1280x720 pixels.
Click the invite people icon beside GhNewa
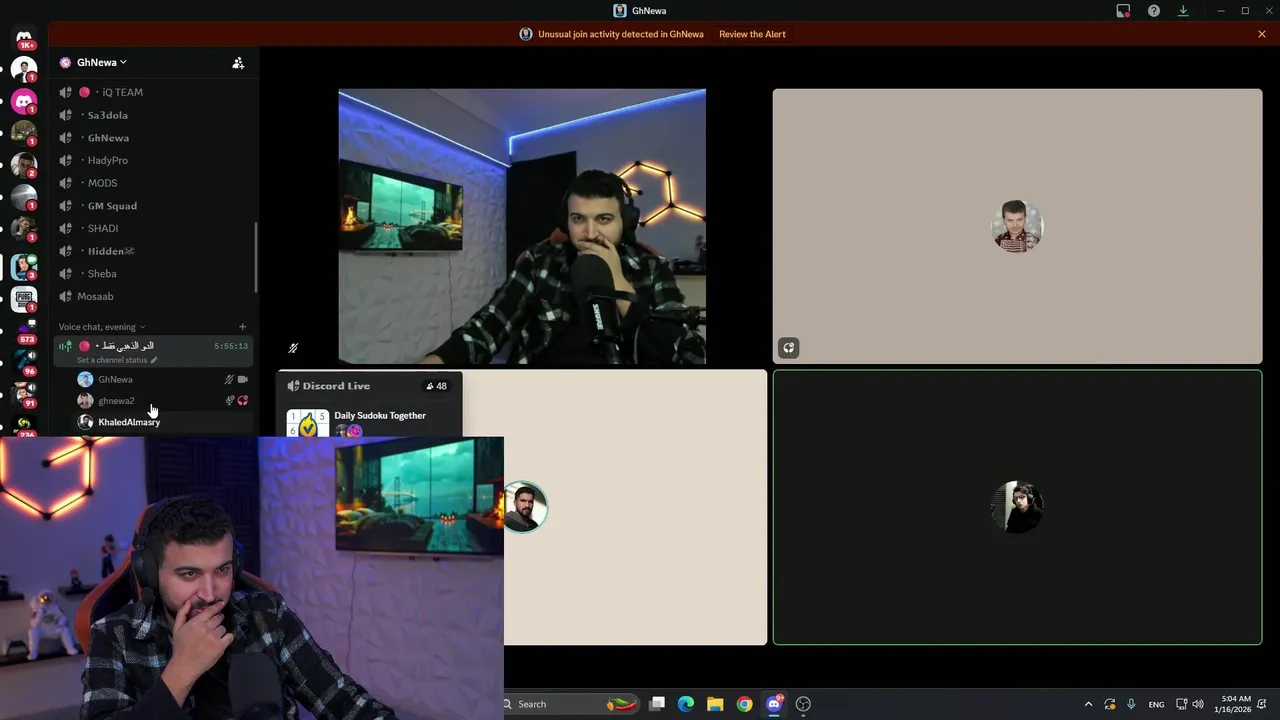pyautogui.click(x=238, y=62)
